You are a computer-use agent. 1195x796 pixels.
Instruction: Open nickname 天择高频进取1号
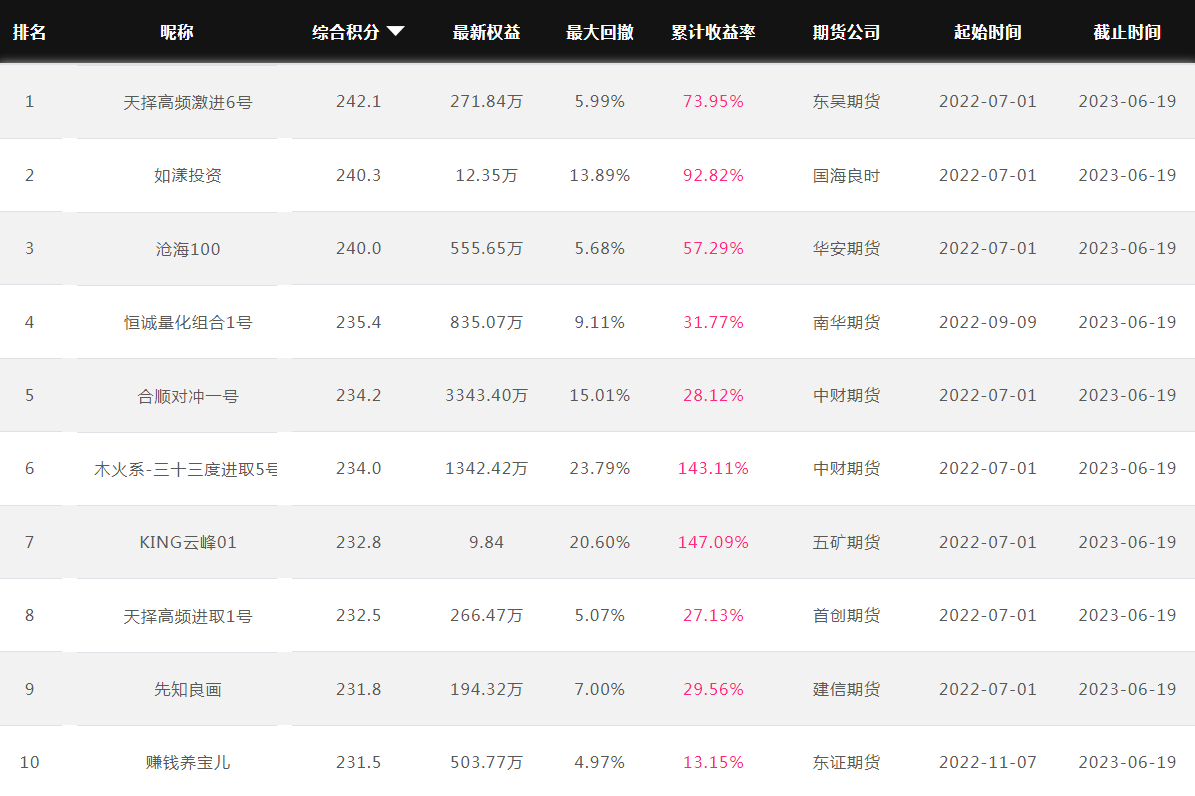coord(187,616)
